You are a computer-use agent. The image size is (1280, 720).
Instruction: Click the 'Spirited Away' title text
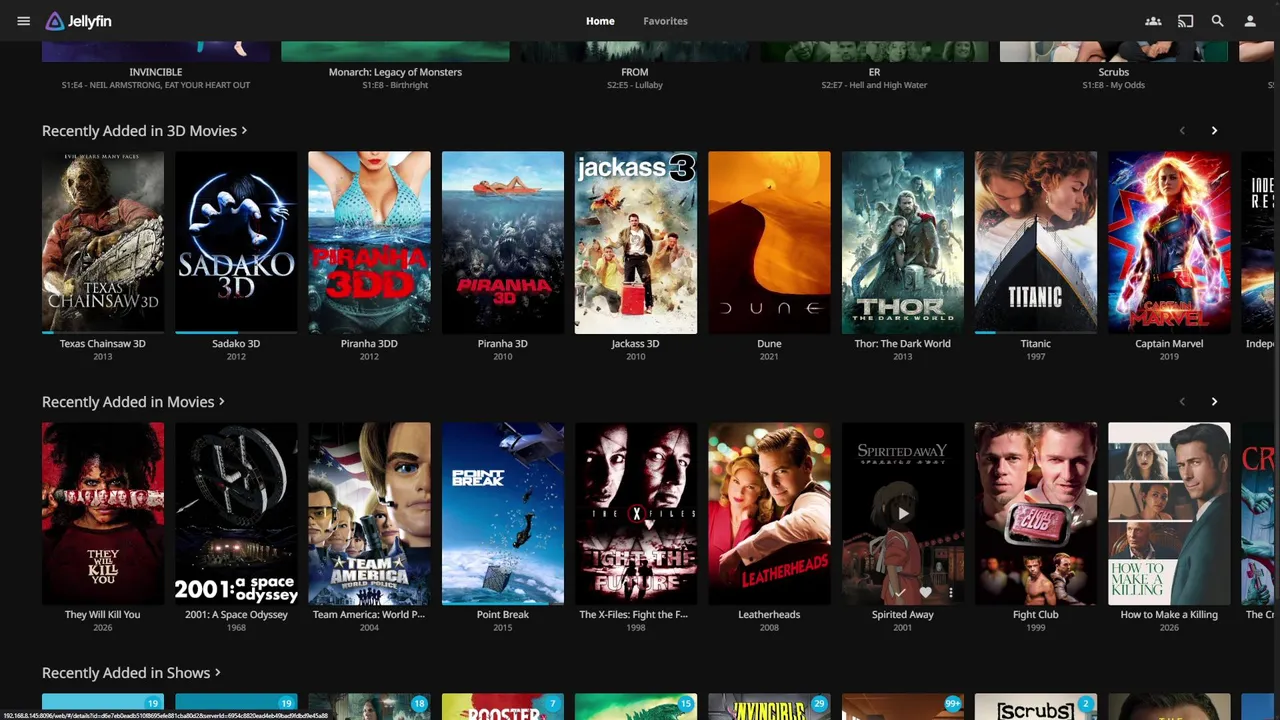pyautogui.click(x=902, y=615)
